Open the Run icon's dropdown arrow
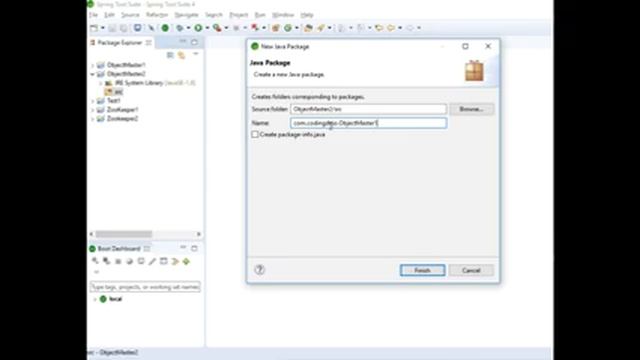The width and height of the screenshot is (640, 360). (207, 28)
